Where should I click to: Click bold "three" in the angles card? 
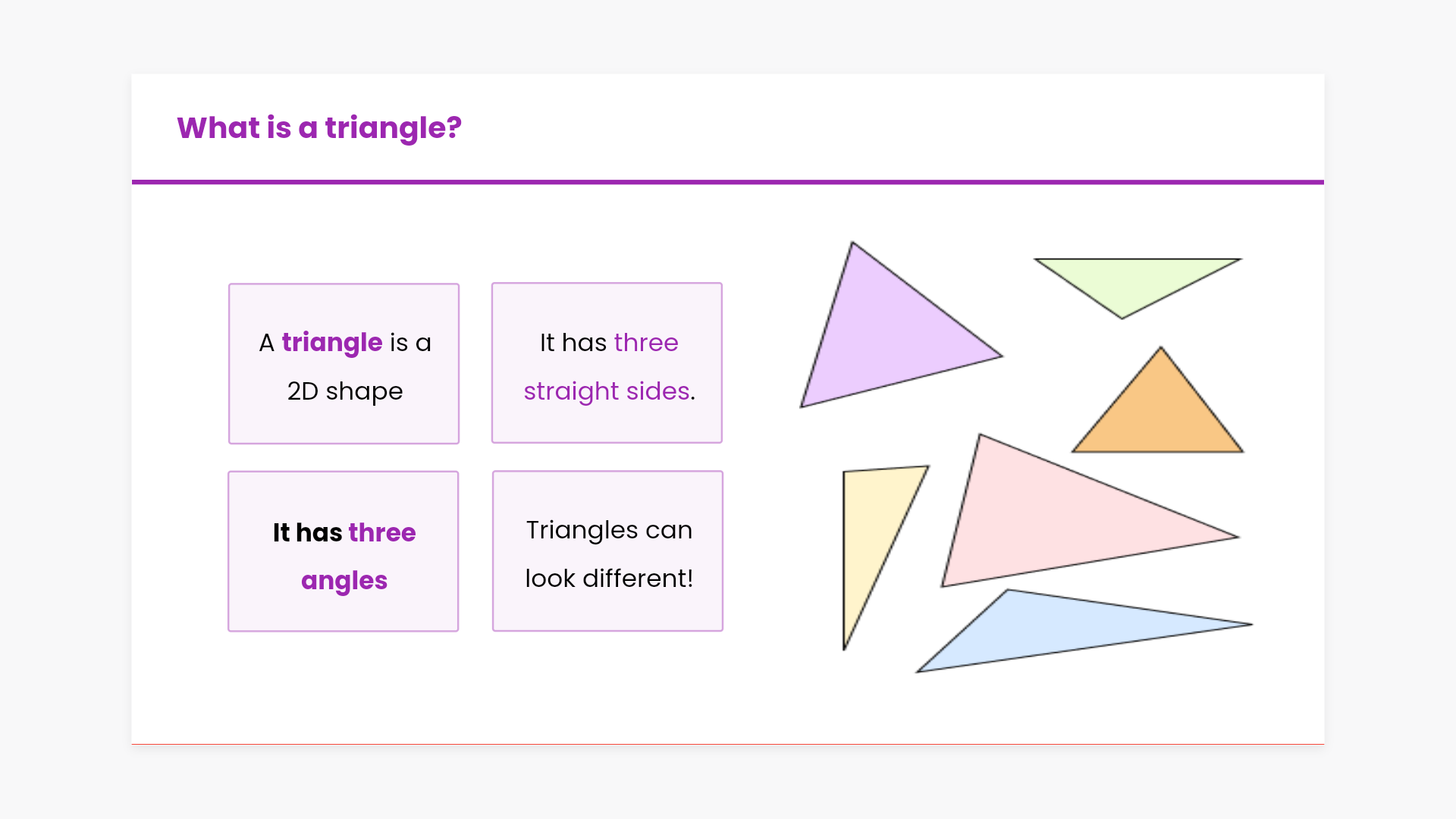click(382, 533)
